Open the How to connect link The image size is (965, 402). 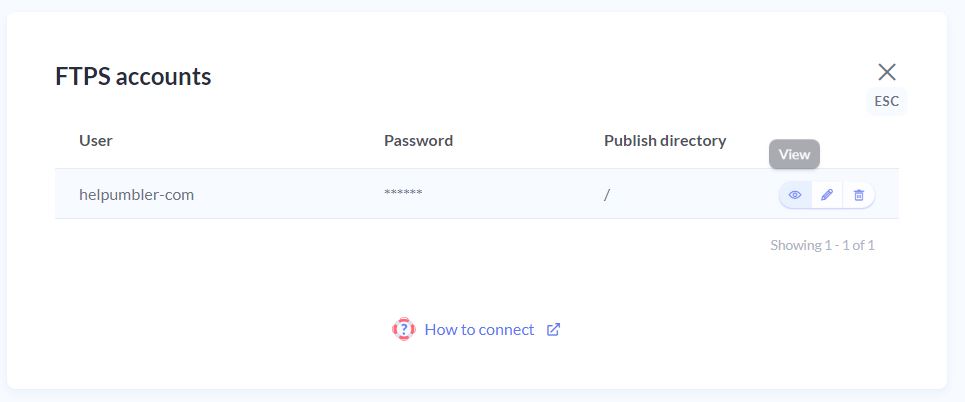(x=479, y=329)
